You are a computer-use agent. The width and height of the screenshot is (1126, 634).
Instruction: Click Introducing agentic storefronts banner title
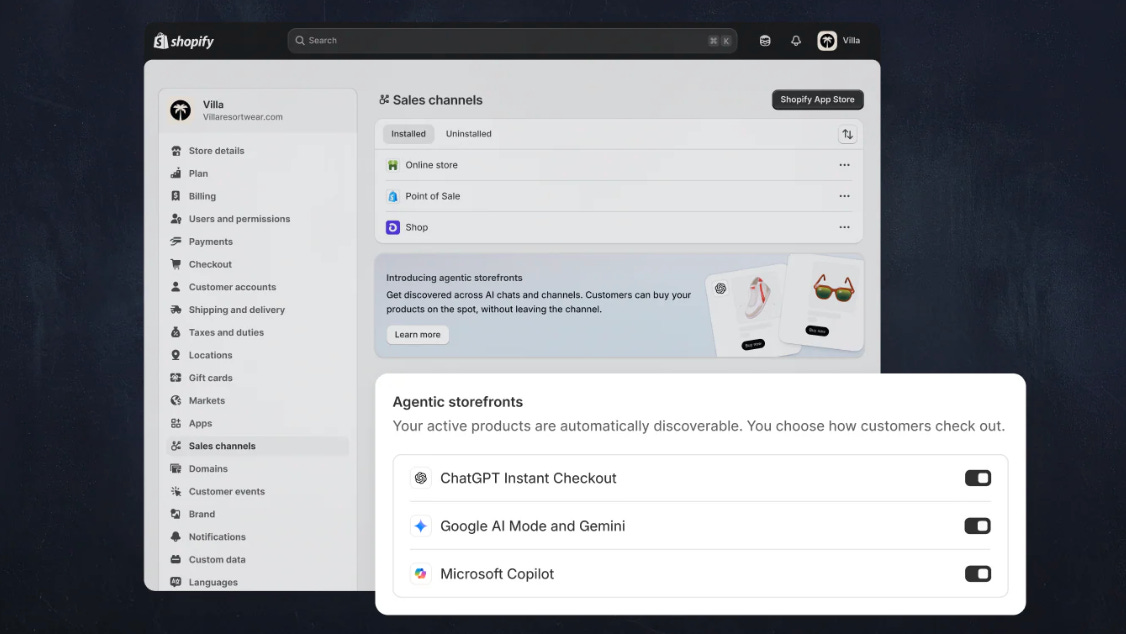454,278
